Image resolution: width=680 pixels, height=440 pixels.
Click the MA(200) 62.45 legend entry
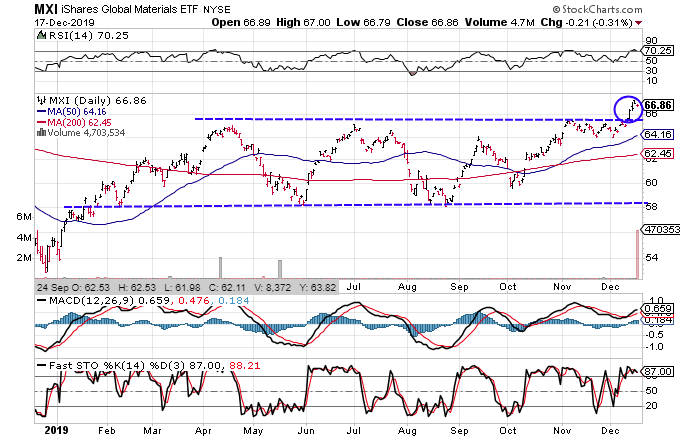[x=74, y=123]
